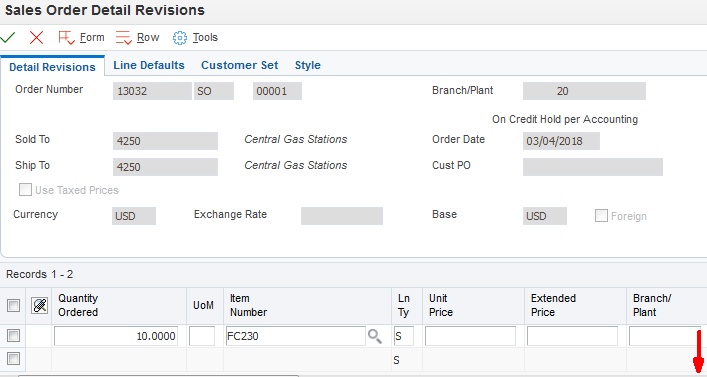Click the Ship To field 4250

point(165,167)
